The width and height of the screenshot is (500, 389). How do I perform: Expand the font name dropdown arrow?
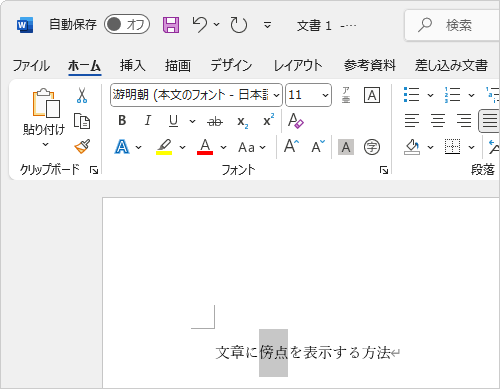pyautogui.click(x=276, y=95)
